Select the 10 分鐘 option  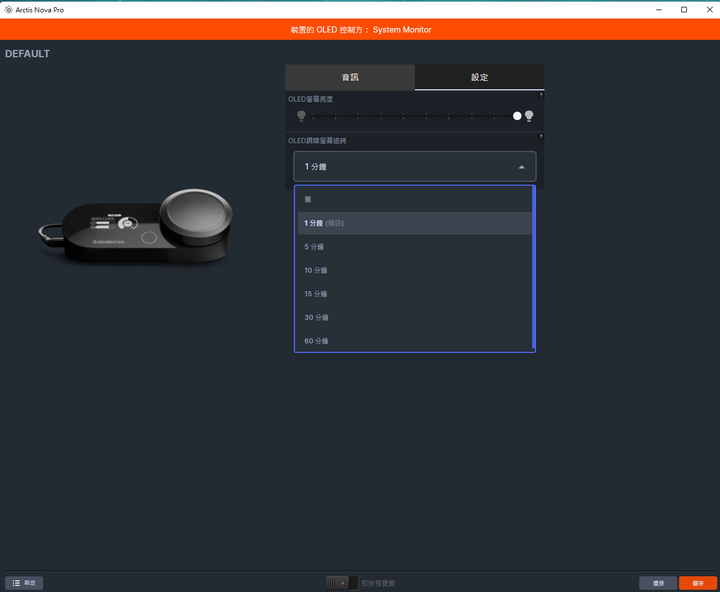coord(415,270)
